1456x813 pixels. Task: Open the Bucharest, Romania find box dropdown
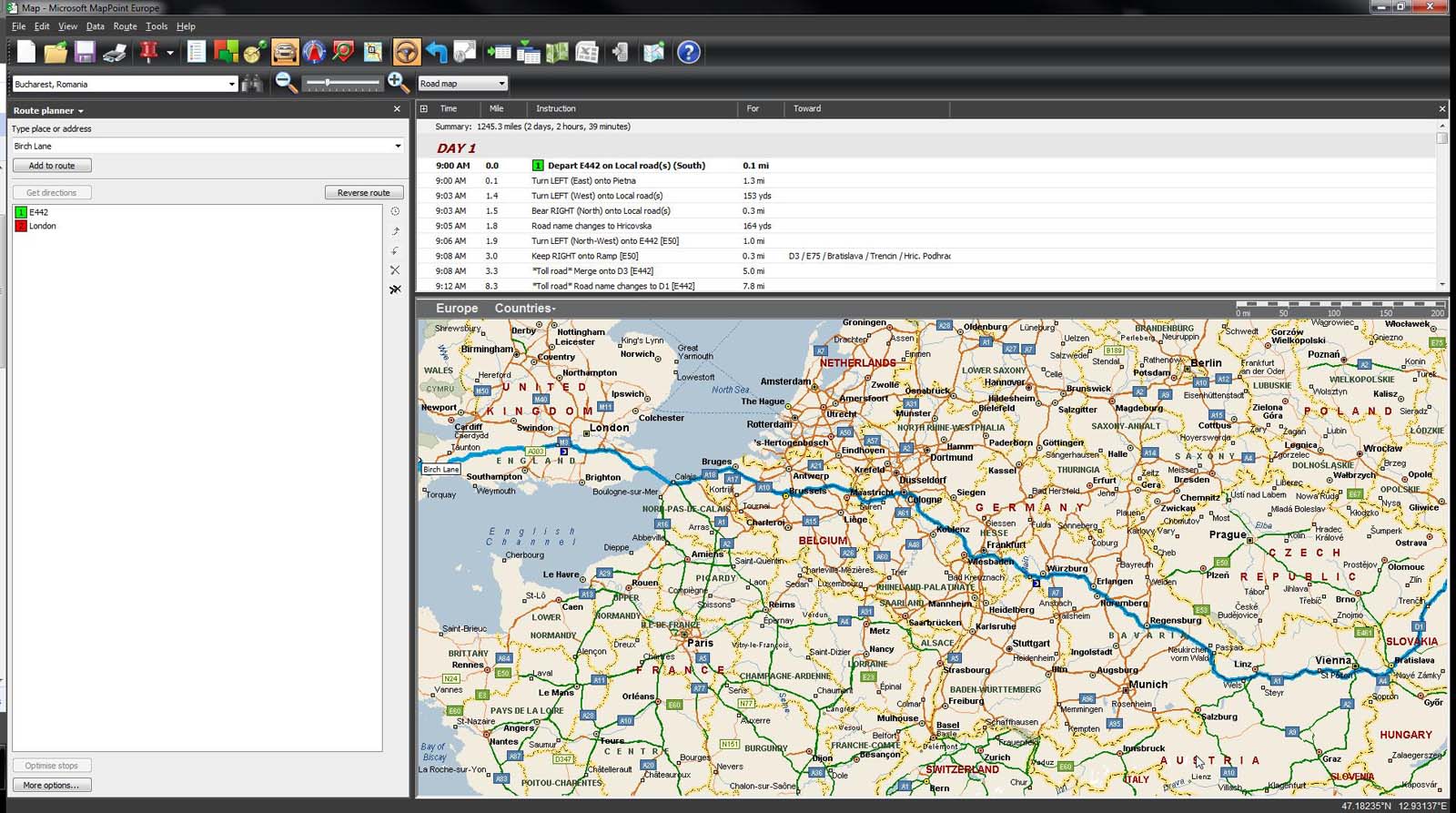click(231, 84)
